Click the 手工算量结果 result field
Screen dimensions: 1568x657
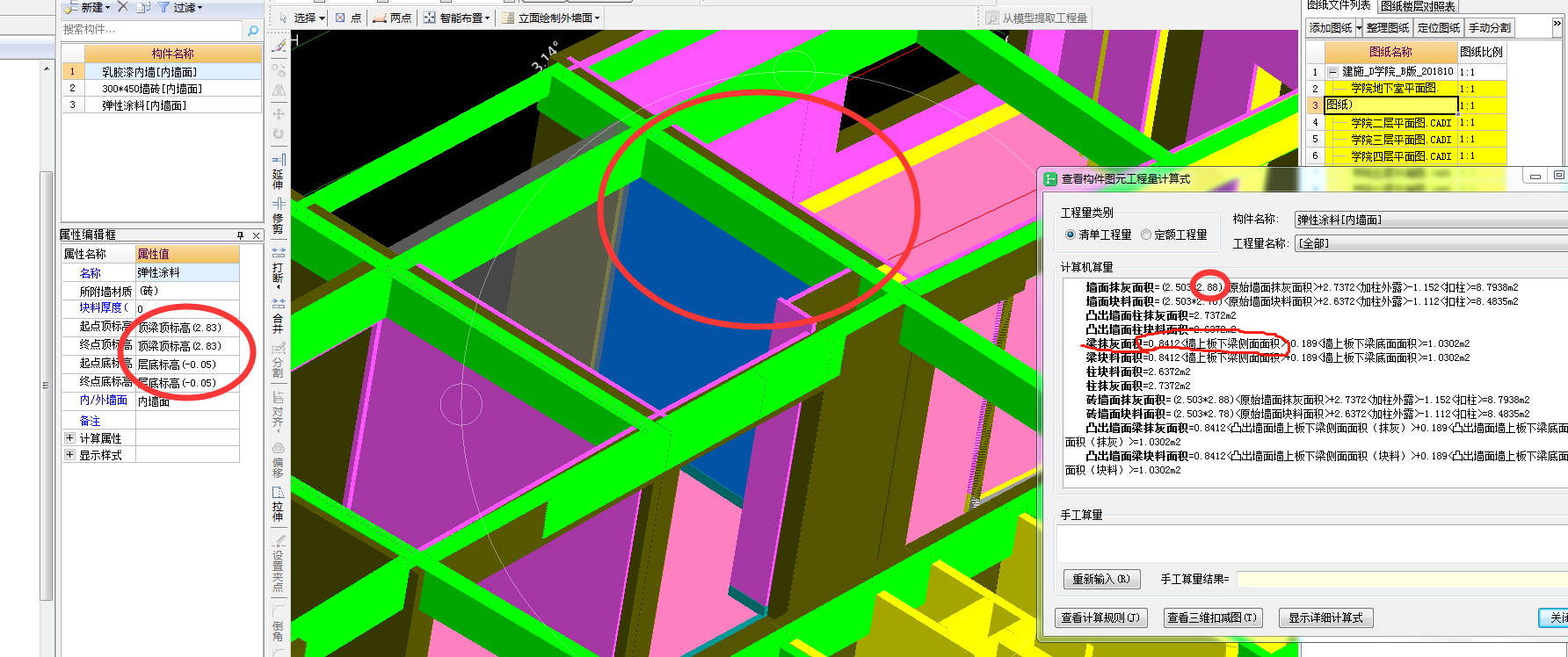[x=1402, y=579]
